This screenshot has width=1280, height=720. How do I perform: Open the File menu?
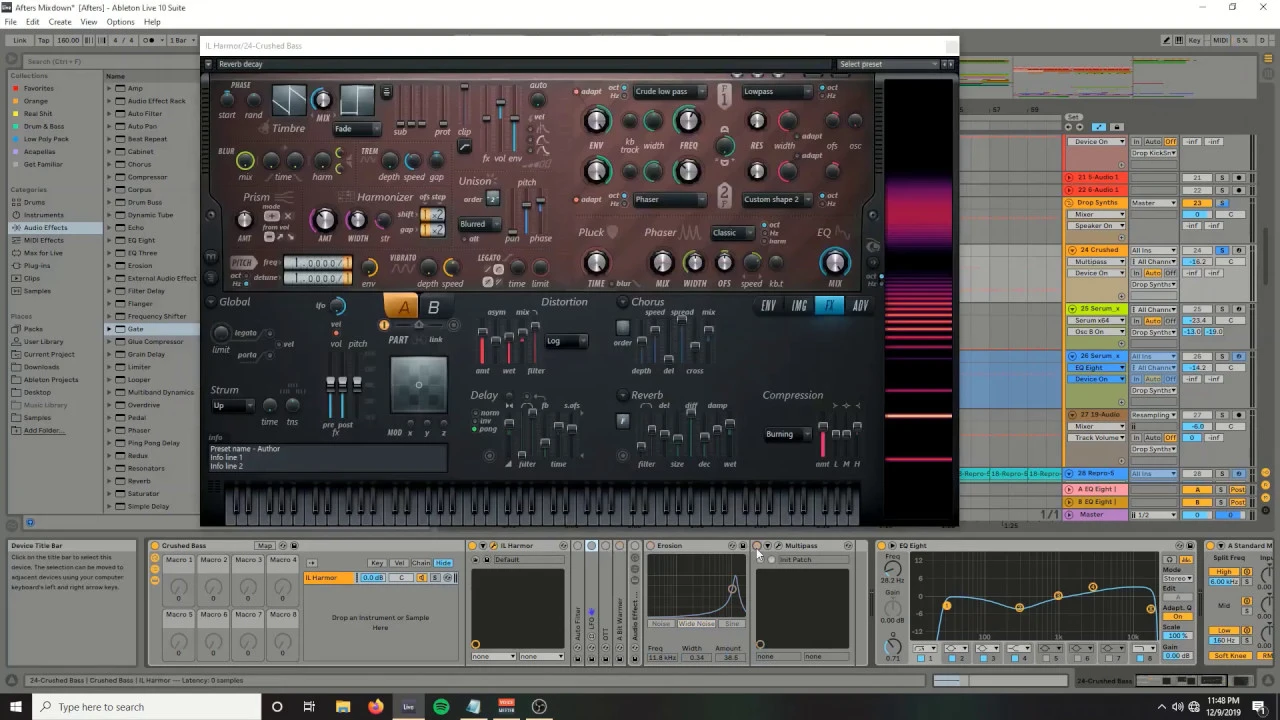click(11, 22)
